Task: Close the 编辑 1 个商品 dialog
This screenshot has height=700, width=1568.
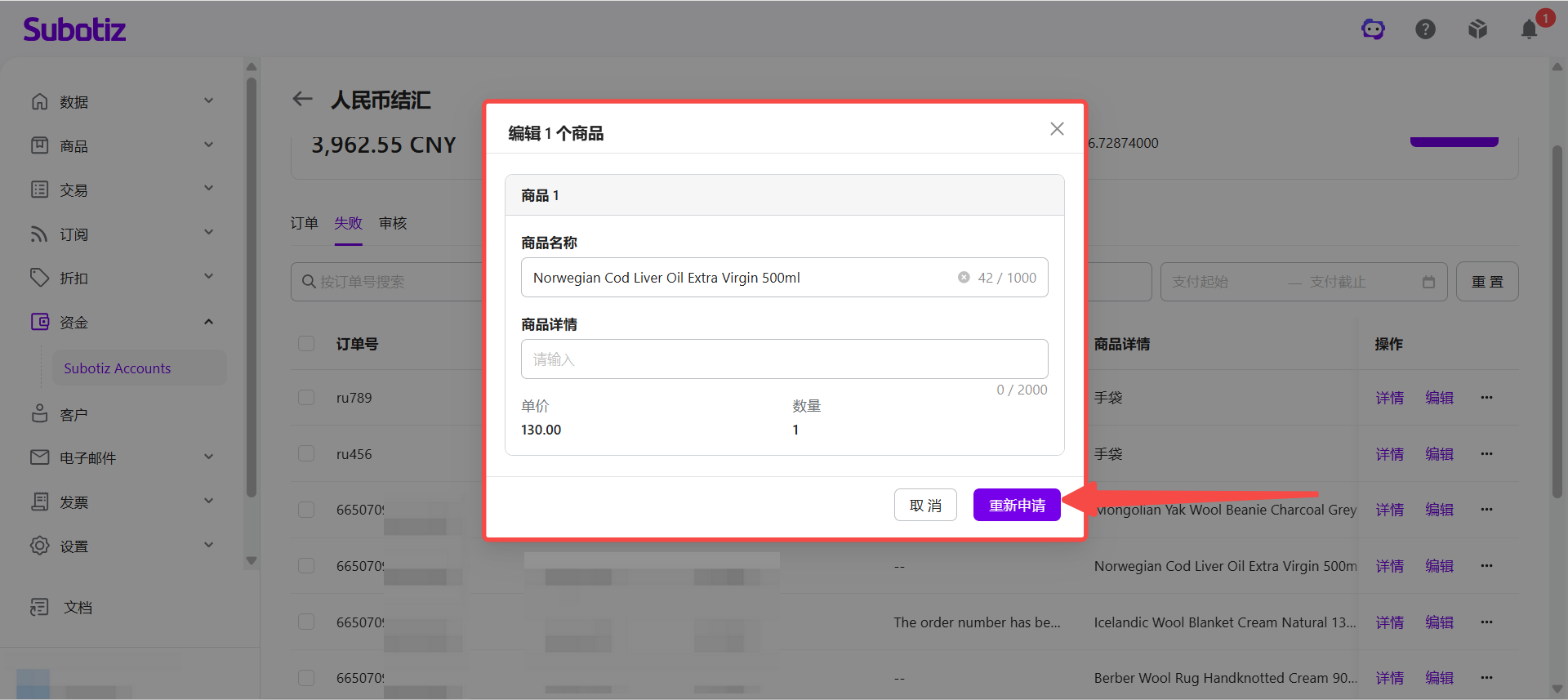Action: 1057,129
